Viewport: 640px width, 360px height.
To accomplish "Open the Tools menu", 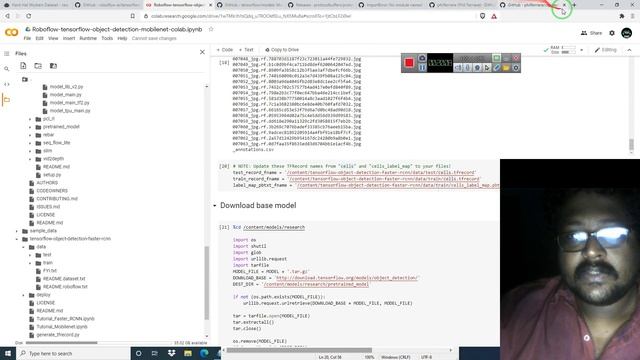I will click(107, 38).
